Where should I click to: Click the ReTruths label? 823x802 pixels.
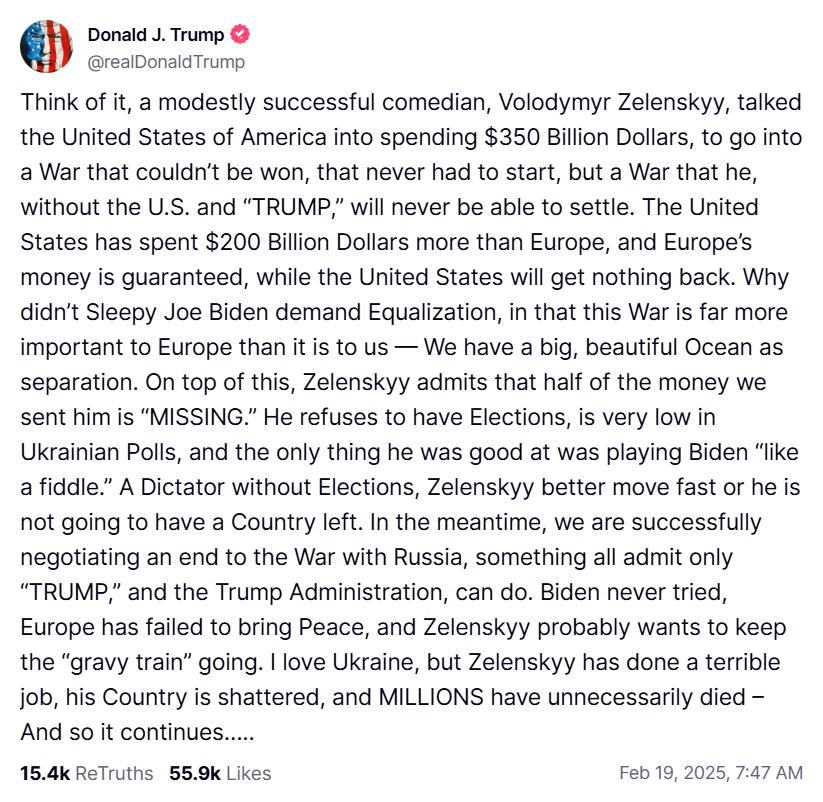tap(114, 773)
